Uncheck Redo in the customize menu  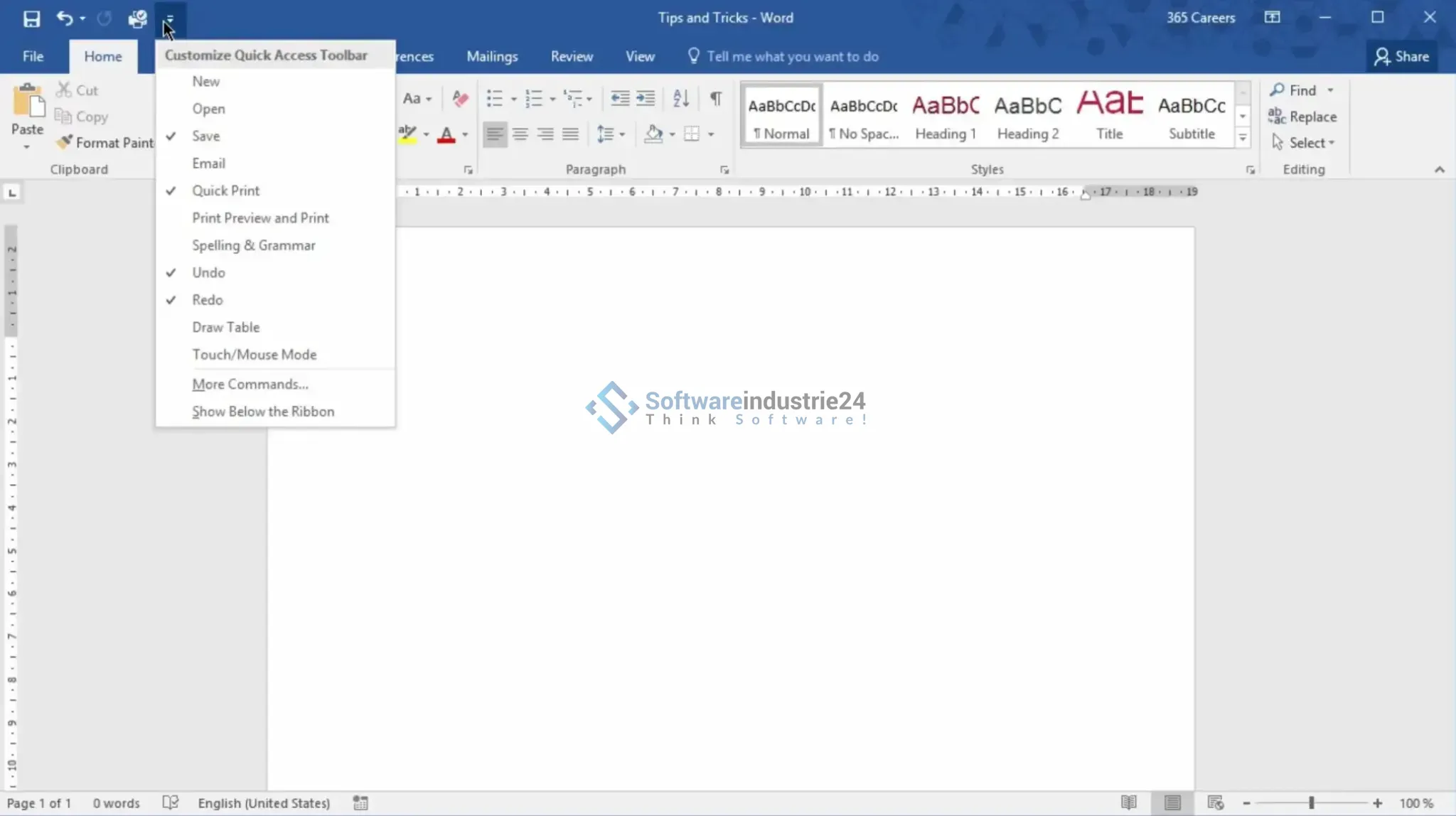[207, 300]
